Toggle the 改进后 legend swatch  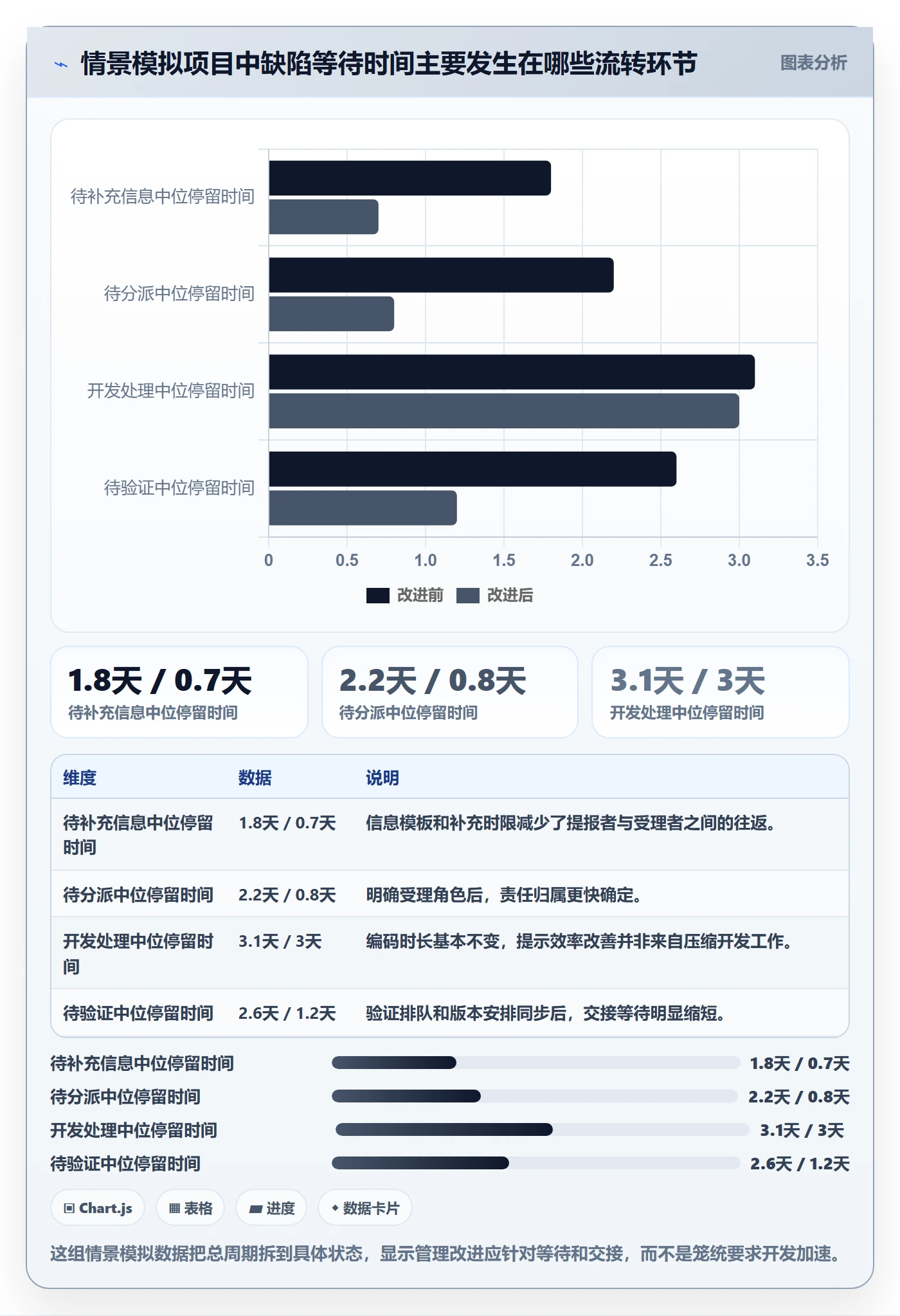[x=468, y=596]
